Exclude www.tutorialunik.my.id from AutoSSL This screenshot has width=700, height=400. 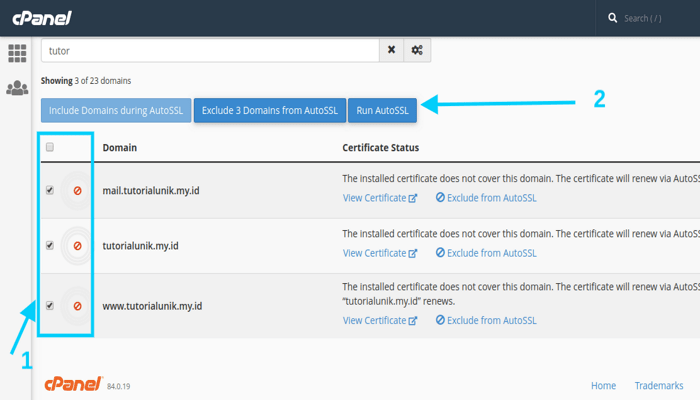486,321
